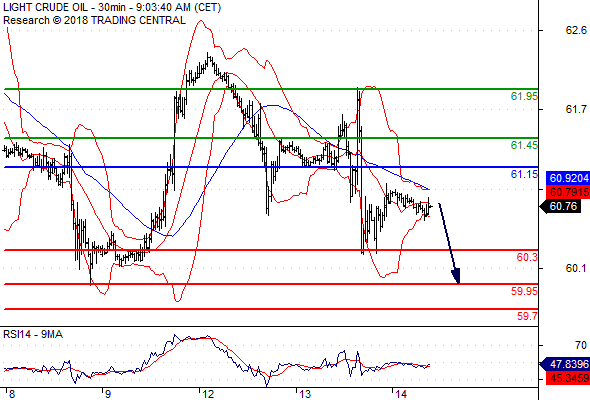
Task: Click the 'RSI14 - 9MA' indicator label
Action: tap(33, 334)
